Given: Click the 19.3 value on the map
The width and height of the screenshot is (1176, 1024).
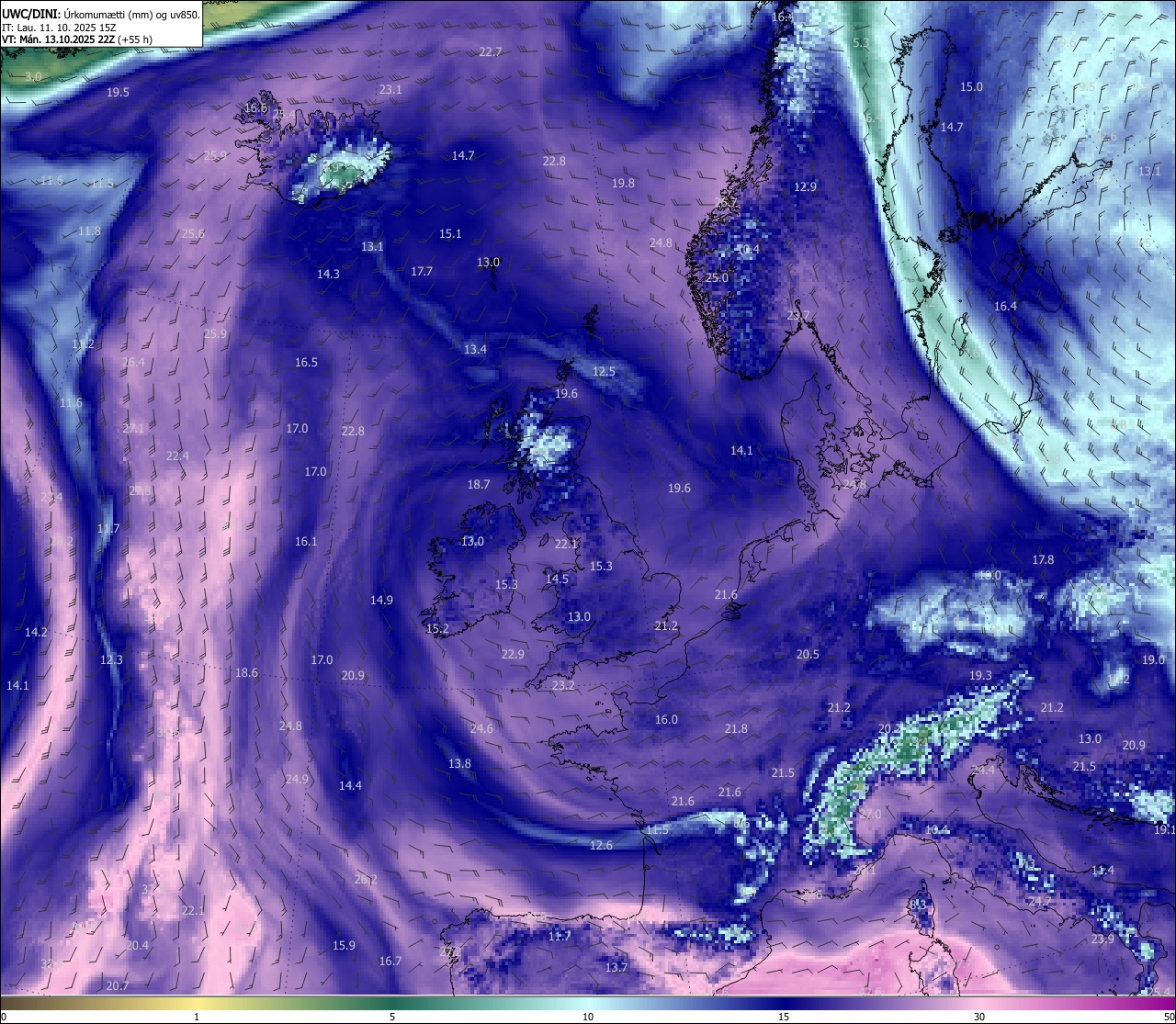Looking at the screenshot, I should point(980,676).
